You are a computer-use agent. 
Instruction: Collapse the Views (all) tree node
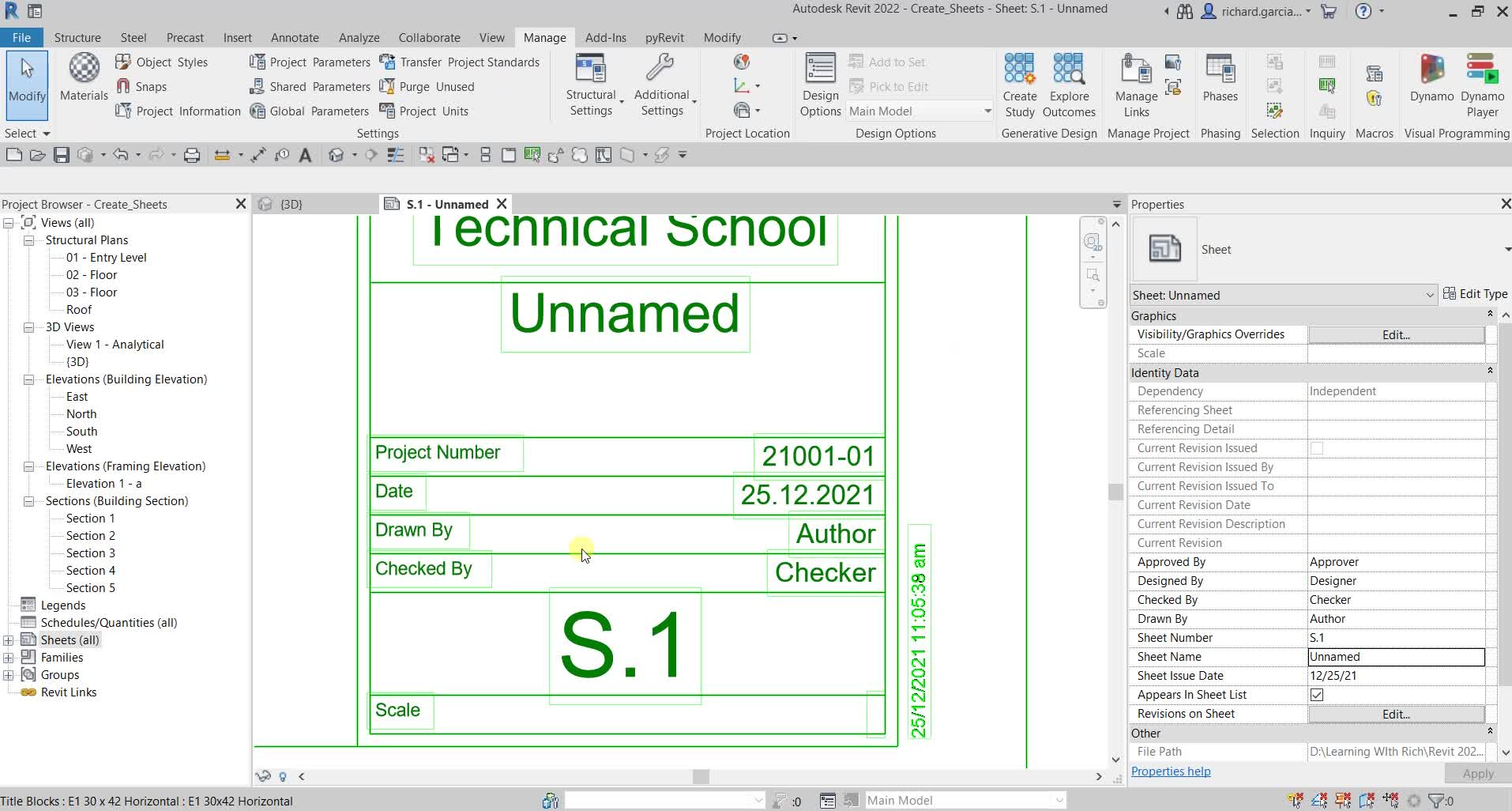(x=9, y=223)
